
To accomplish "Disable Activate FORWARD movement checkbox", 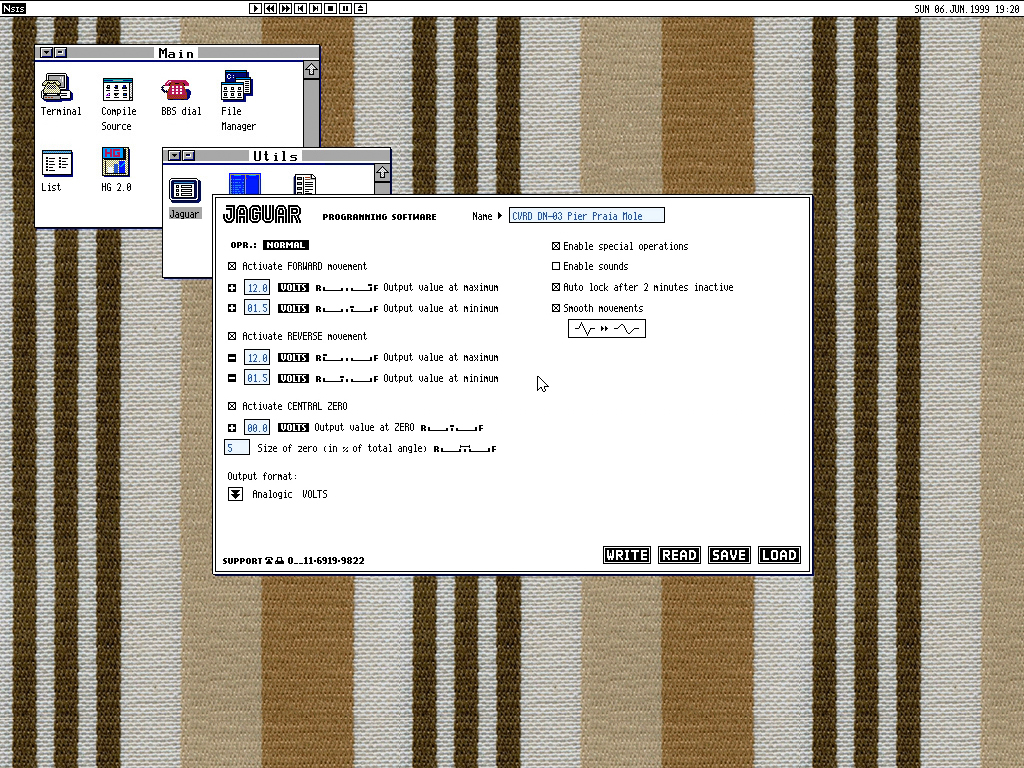I will [x=233, y=267].
